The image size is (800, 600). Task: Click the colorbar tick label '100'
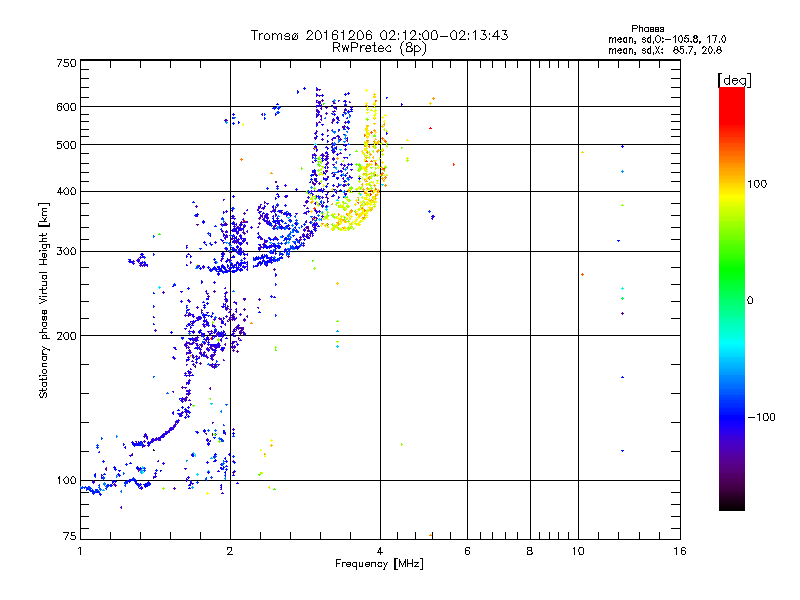pyautogui.click(x=757, y=184)
